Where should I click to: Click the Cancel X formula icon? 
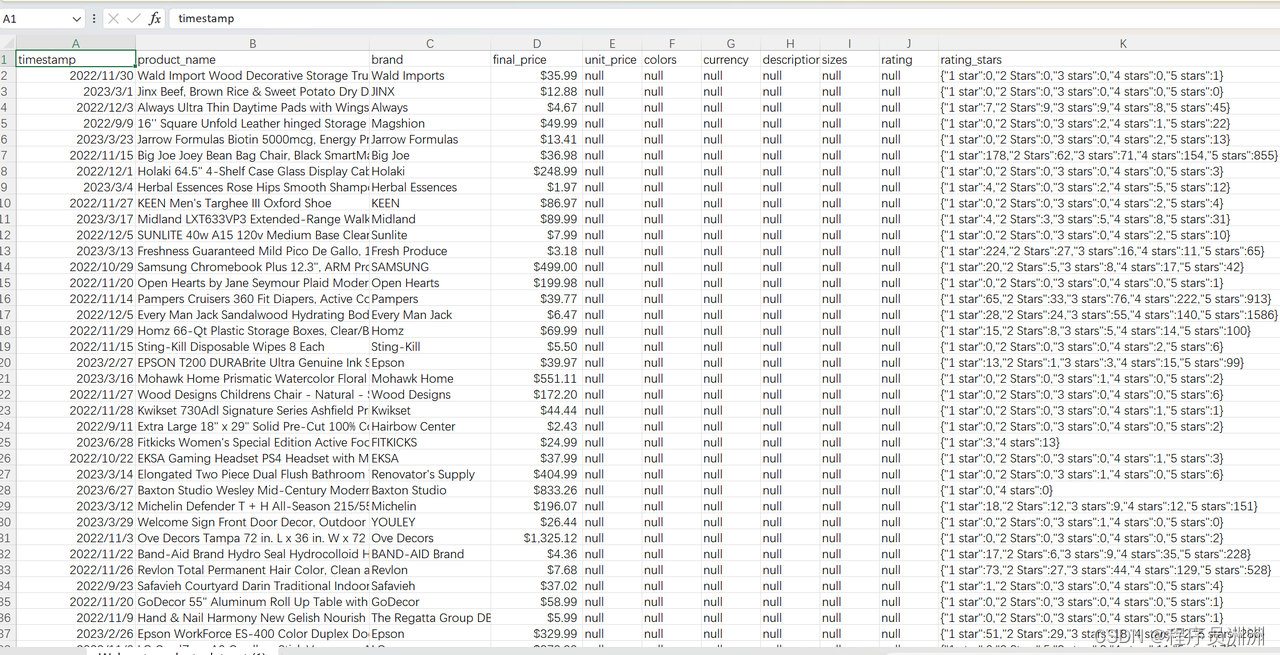[114, 19]
